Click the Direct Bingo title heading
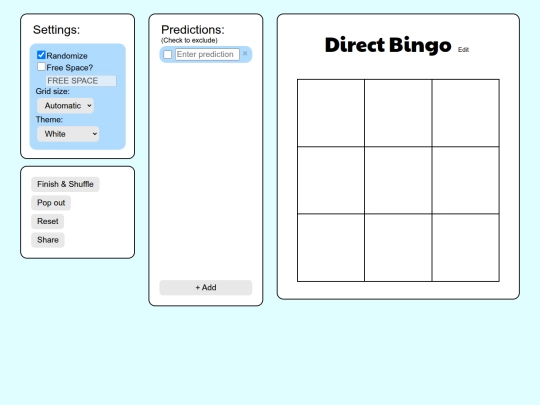Screen dimensions: 540x405 388,45
